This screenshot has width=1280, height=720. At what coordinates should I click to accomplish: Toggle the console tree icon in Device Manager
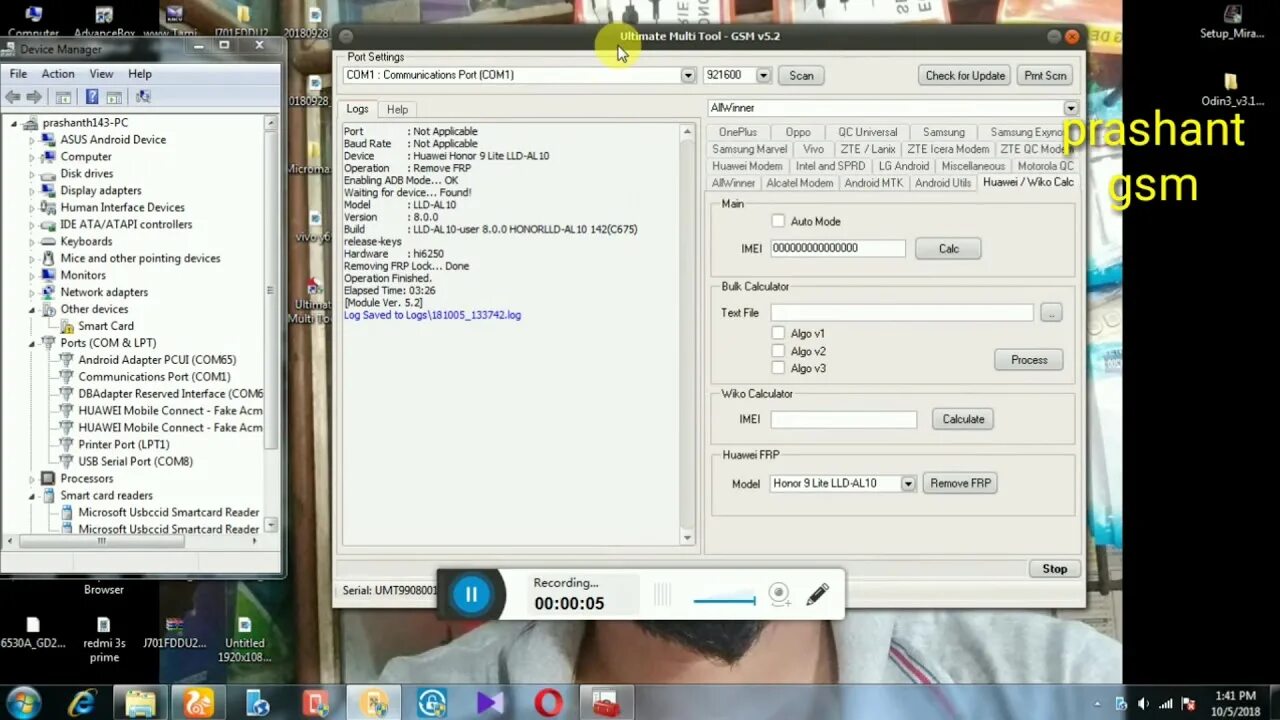[x=63, y=97]
